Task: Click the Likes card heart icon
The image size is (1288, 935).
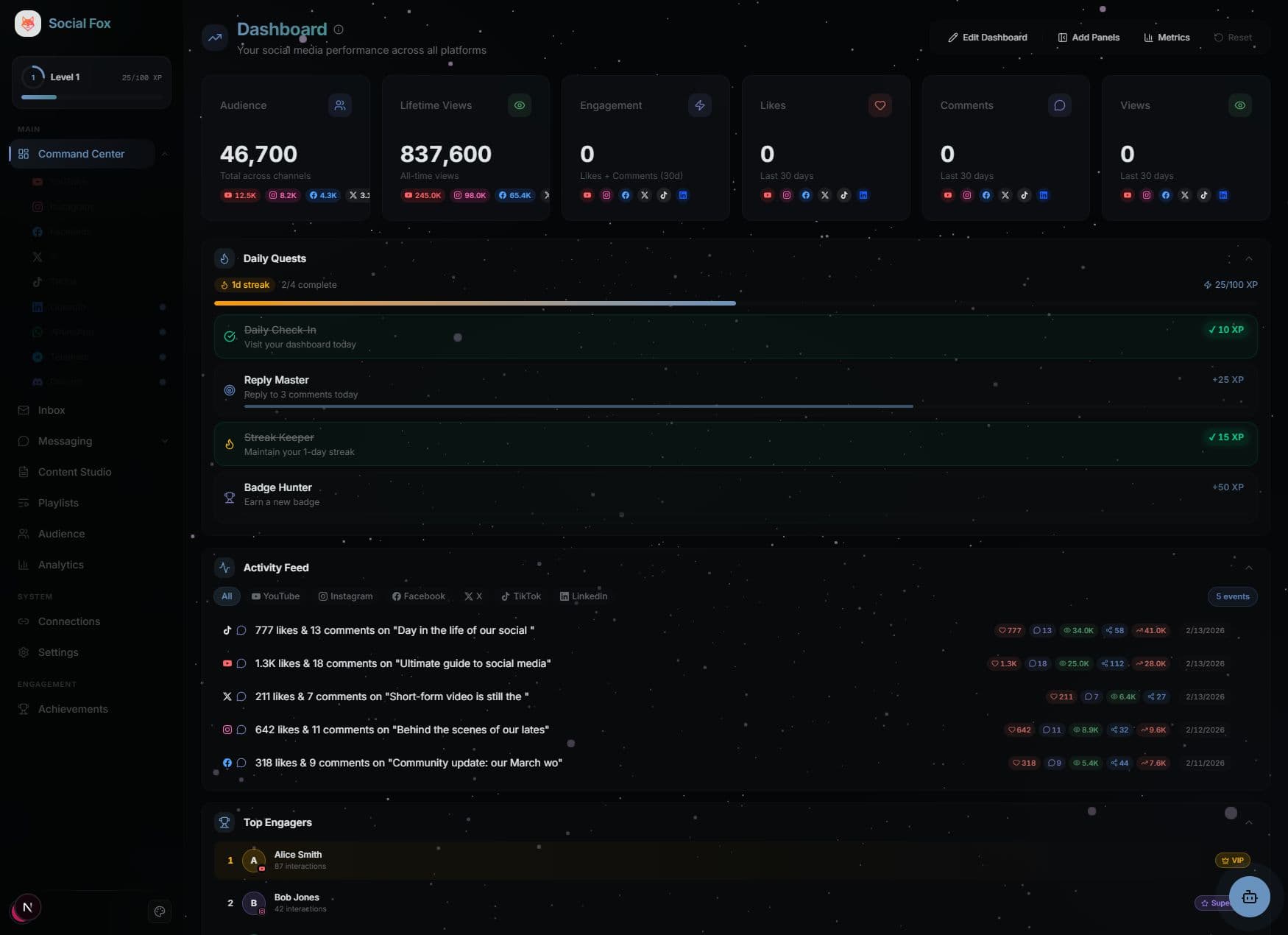Action: pyautogui.click(x=880, y=105)
